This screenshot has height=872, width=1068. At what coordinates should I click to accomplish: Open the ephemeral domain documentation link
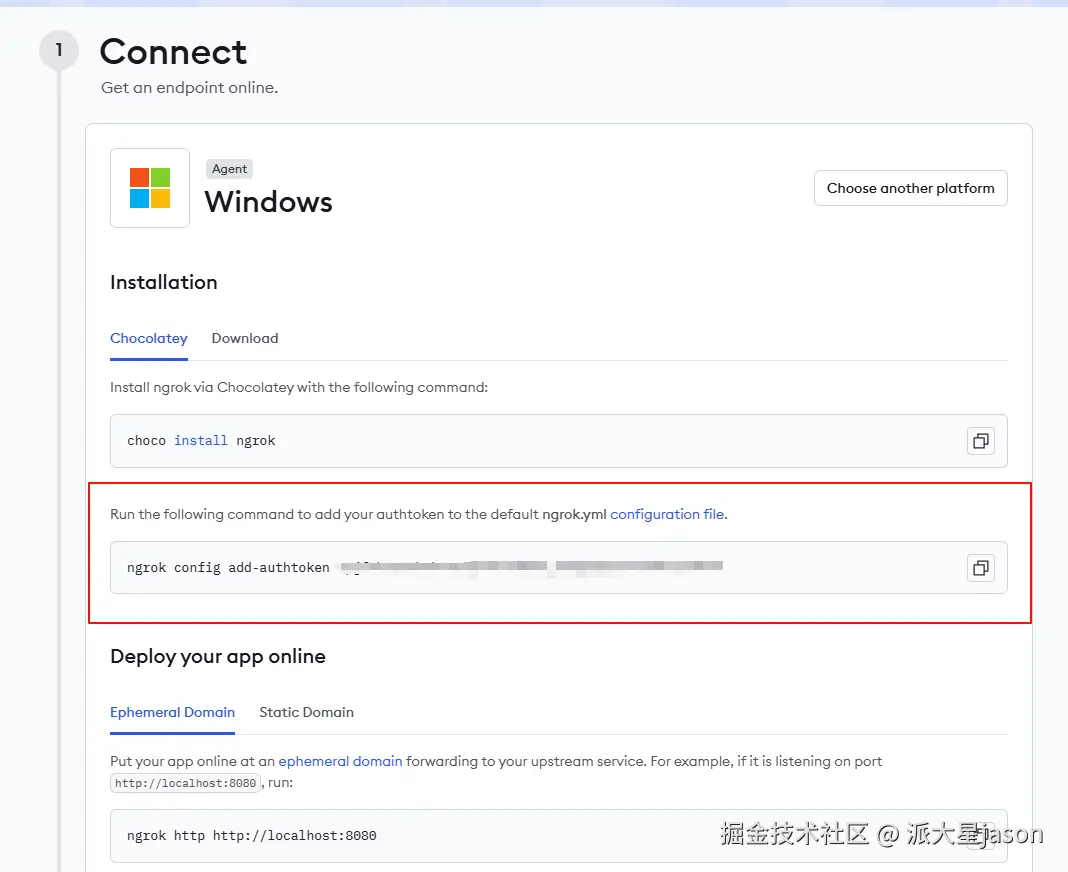[340, 761]
